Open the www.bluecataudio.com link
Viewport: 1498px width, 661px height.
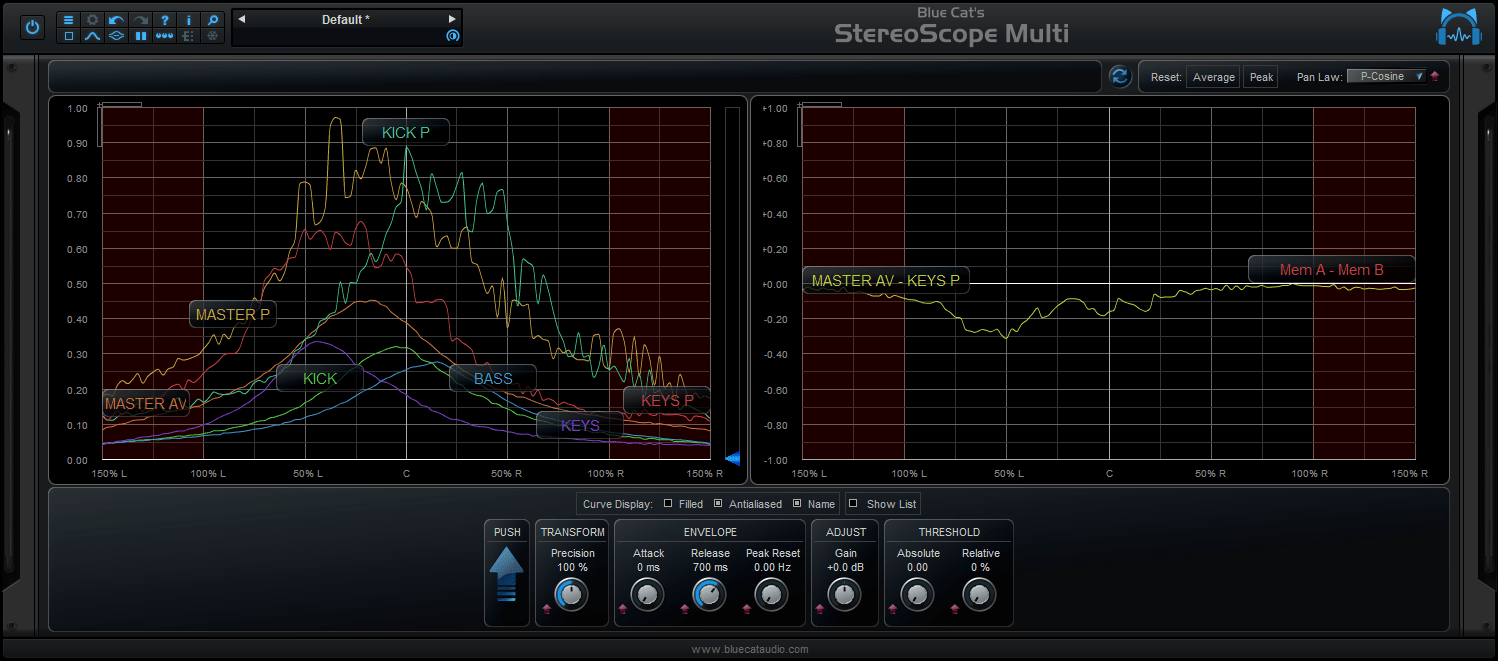click(750, 648)
